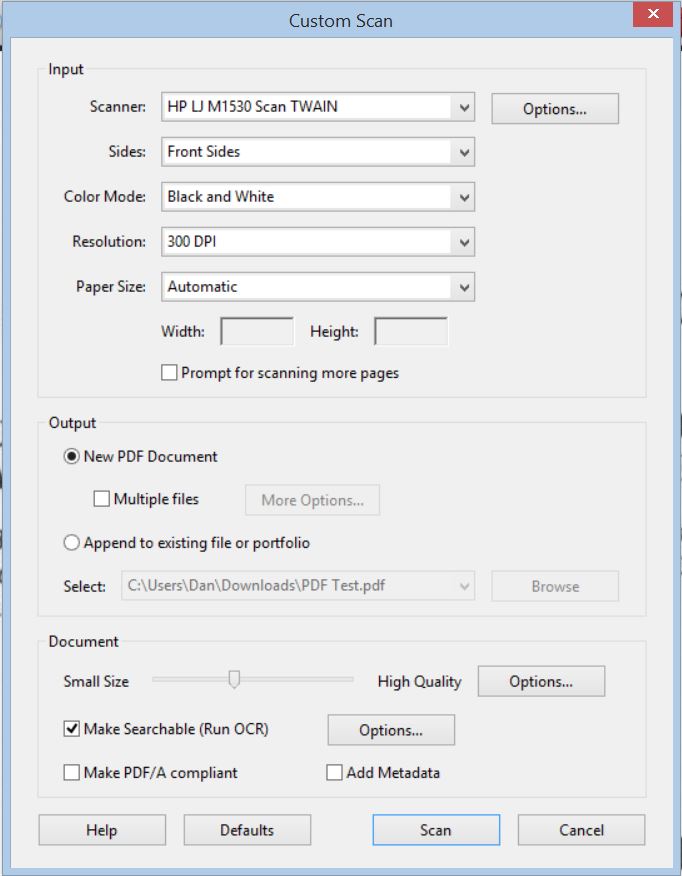
Task: Open the Color Mode dropdown
Action: pyautogui.click(x=463, y=197)
